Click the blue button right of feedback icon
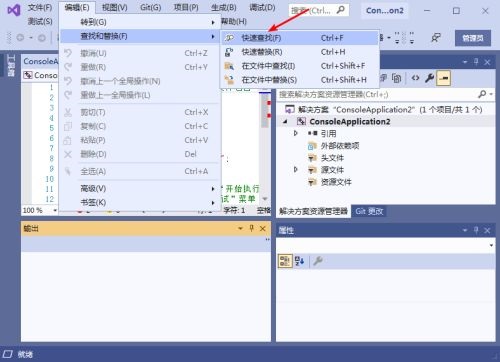Viewport: 500px width, 362px height. coord(473,38)
